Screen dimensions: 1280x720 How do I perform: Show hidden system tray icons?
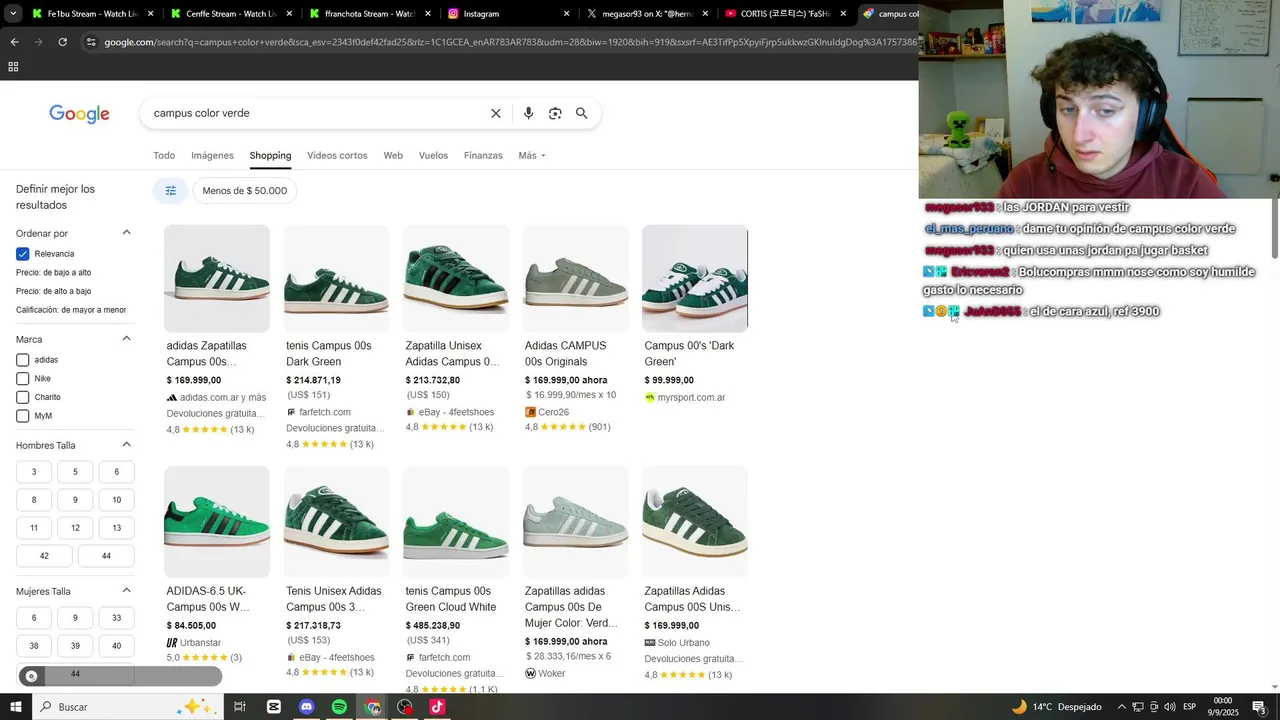click(x=1121, y=707)
